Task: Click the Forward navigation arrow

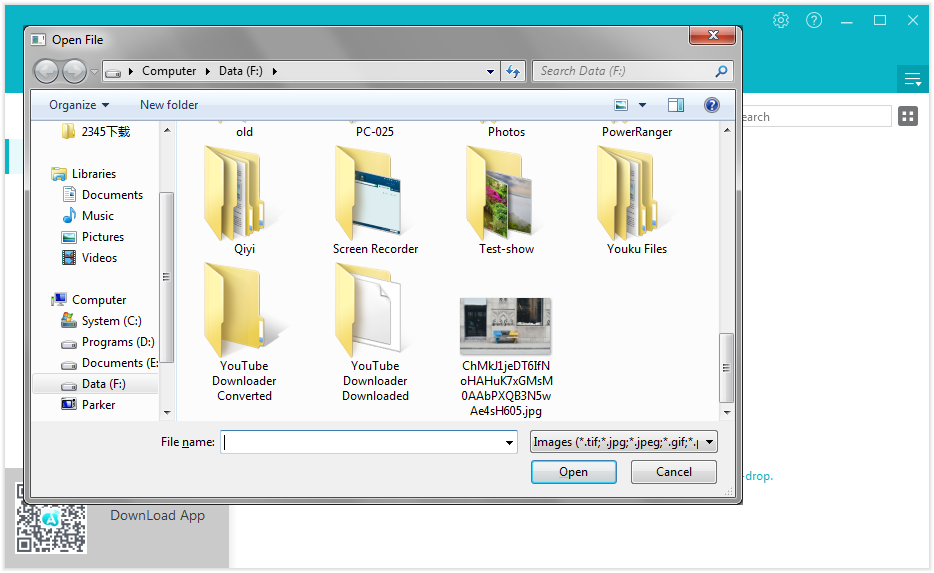Action: tap(74, 71)
